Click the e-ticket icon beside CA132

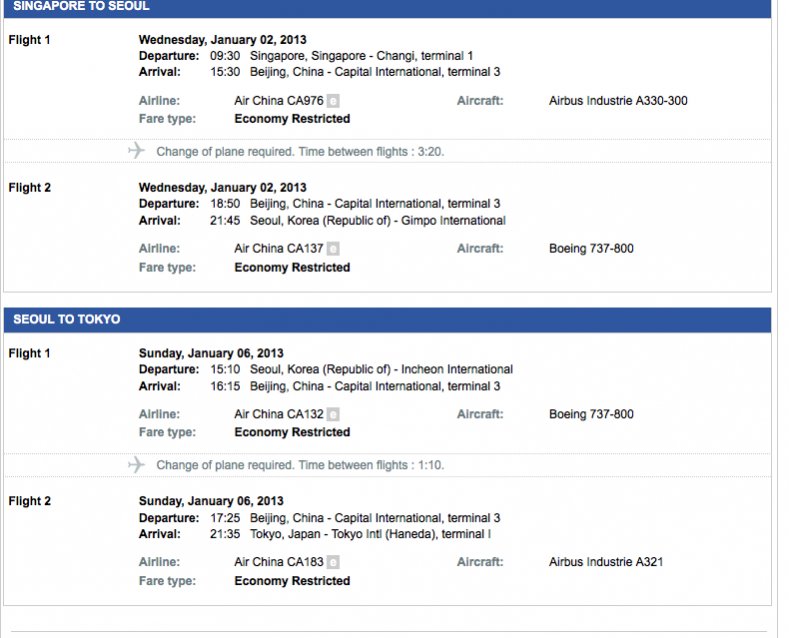[333, 415]
